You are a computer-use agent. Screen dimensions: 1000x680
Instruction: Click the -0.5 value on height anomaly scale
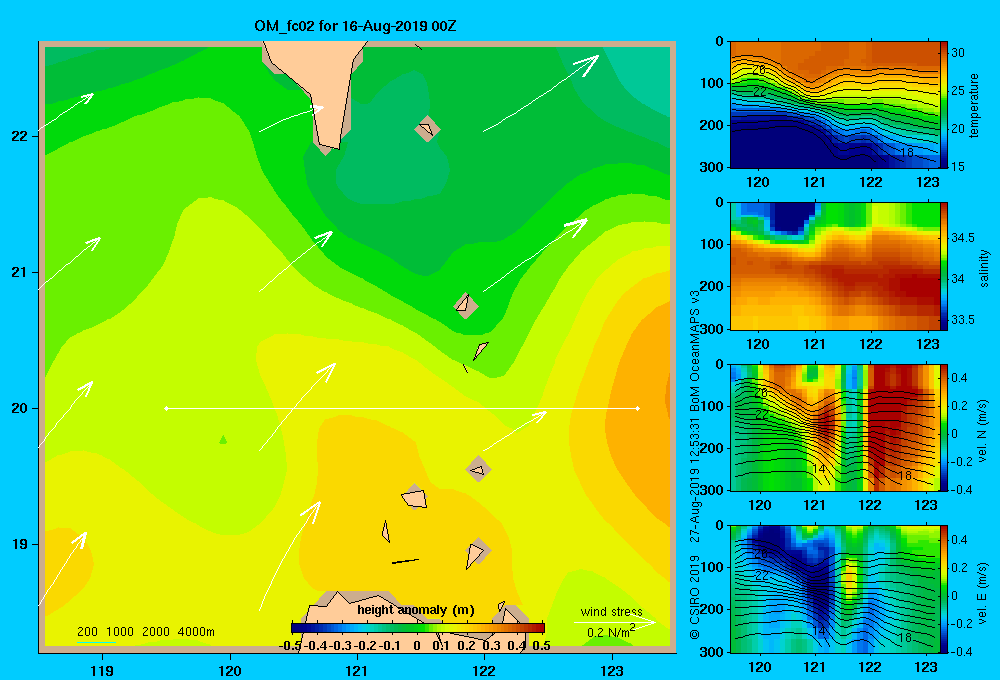[291, 646]
